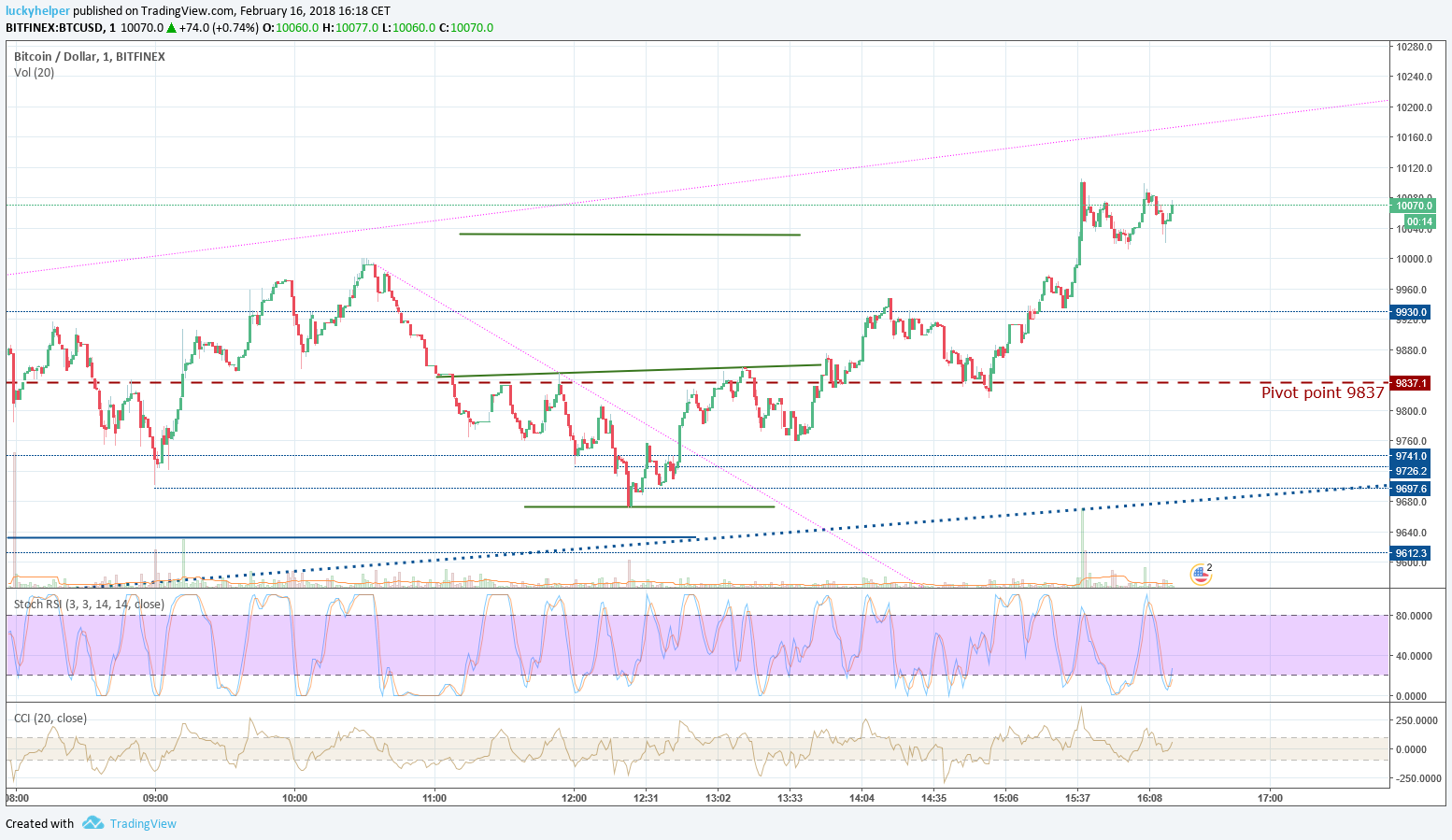Select the CCI (20, close) indicator label
Screen dimensions: 1452x840
pos(50,719)
